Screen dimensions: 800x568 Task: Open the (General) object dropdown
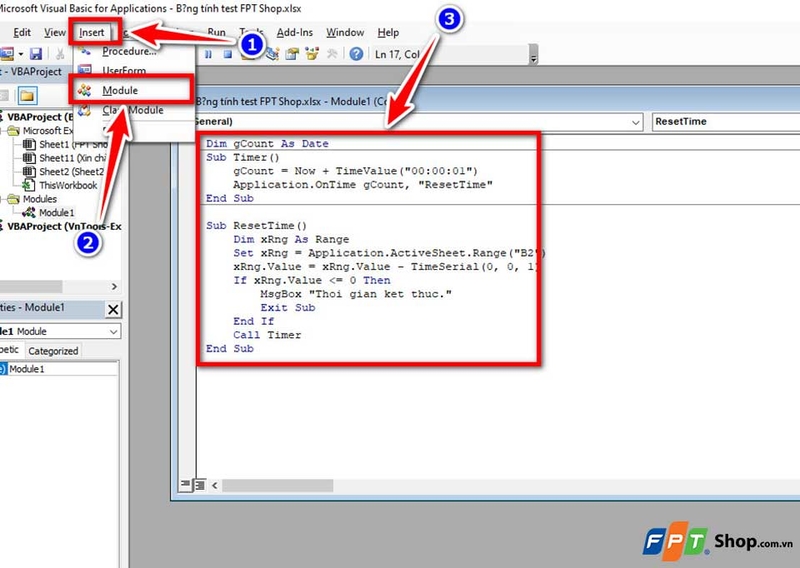636,122
